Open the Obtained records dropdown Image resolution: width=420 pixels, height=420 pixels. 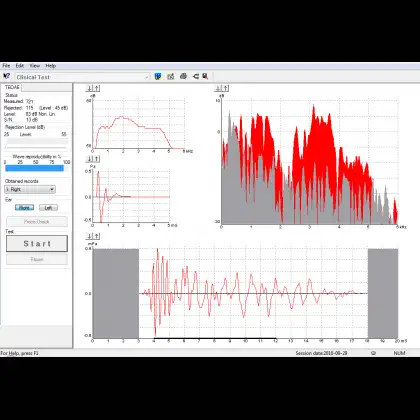[x=30, y=189]
